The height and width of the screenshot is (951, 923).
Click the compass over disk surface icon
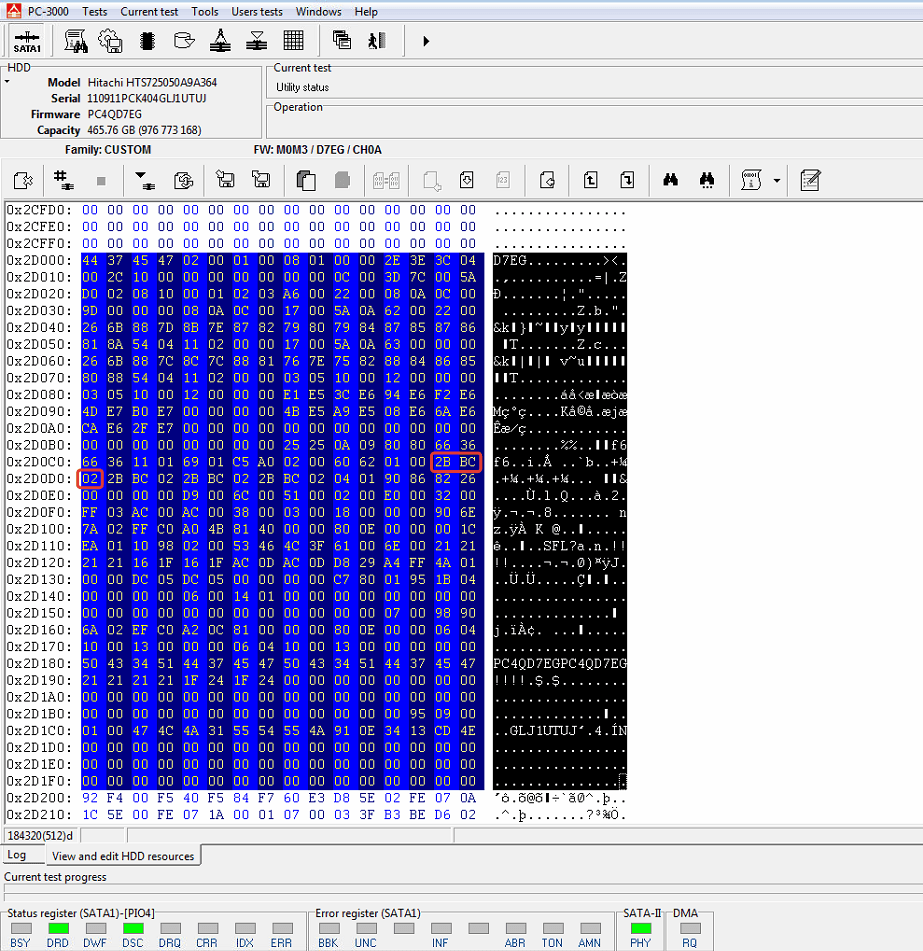(220, 41)
